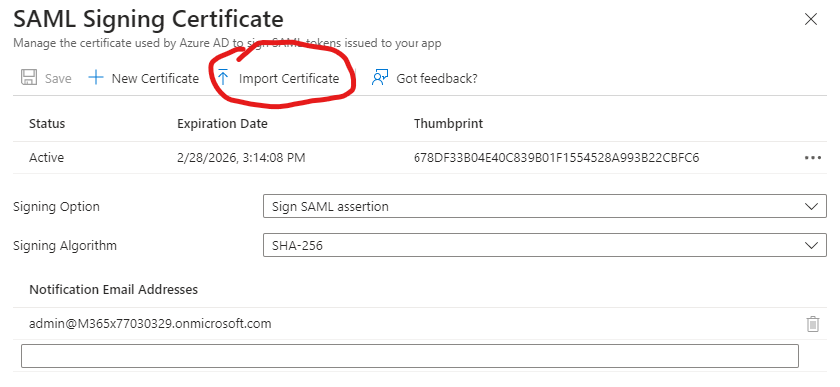Close the SAML Signing Certificate panel
The width and height of the screenshot is (840, 387).
811,20
